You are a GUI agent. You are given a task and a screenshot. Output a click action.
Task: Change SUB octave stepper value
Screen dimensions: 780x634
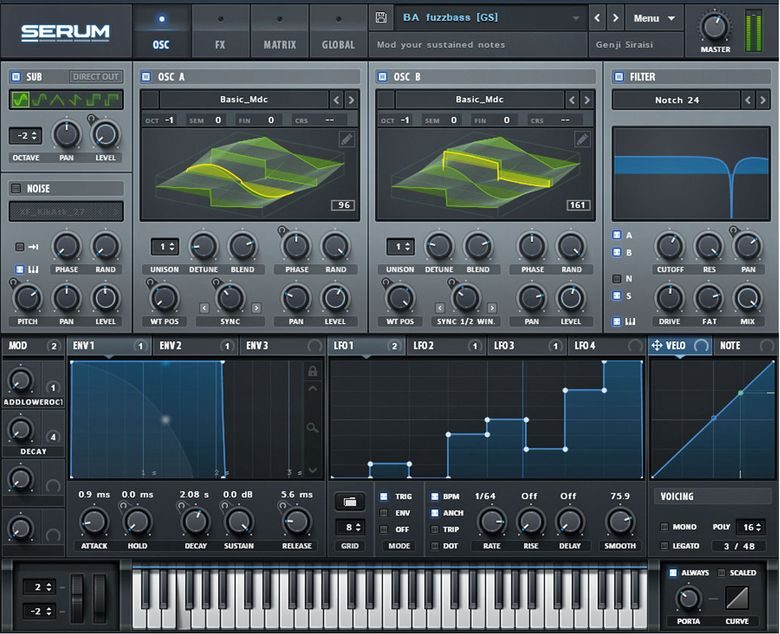pyautogui.click(x=25, y=136)
